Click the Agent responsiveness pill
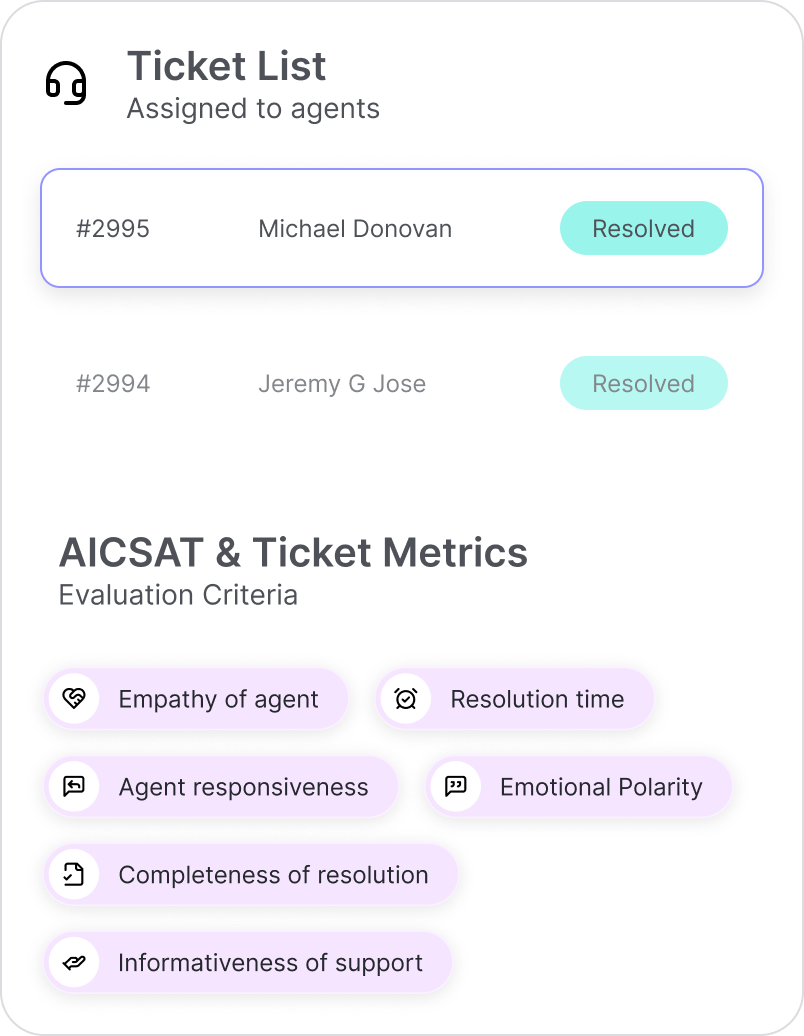This screenshot has width=804, height=1036. [x=221, y=787]
